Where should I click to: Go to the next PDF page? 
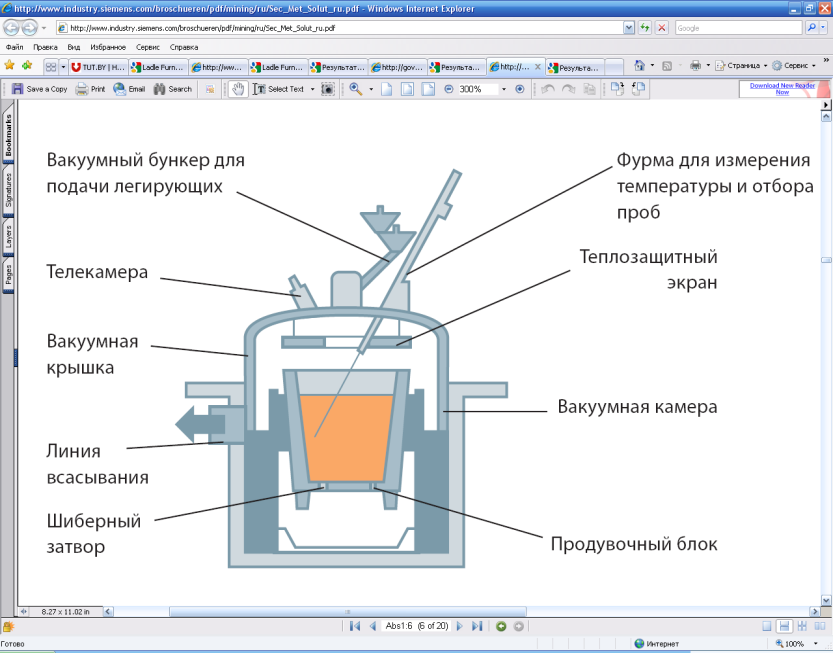[459, 626]
